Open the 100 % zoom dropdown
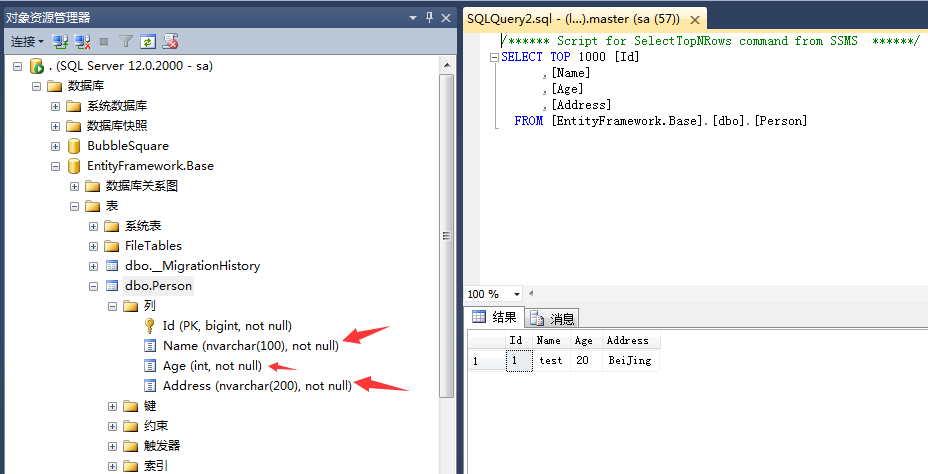This screenshot has width=928, height=474. (517, 294)
